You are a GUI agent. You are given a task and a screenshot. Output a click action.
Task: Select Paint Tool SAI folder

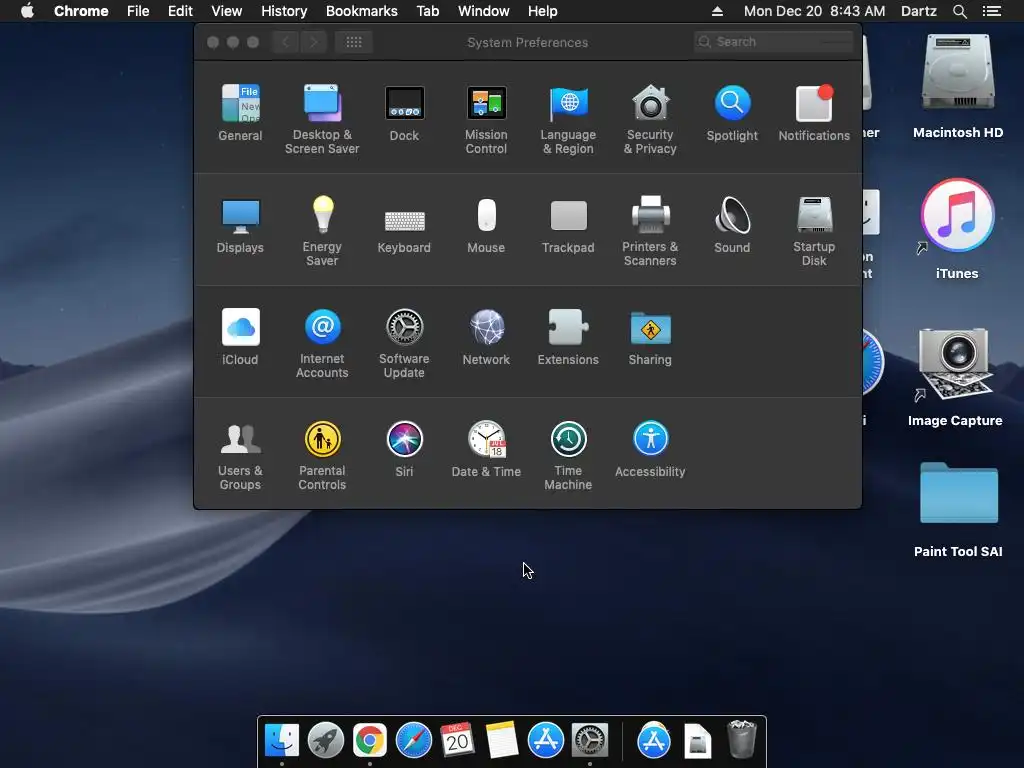pos(959,509)
